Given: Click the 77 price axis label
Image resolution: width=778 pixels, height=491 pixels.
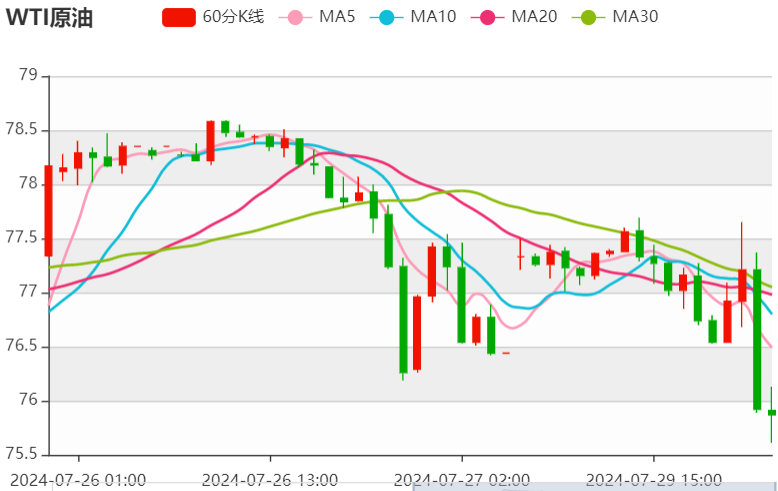Looking at the screenshot, I should tap(28, 291).
